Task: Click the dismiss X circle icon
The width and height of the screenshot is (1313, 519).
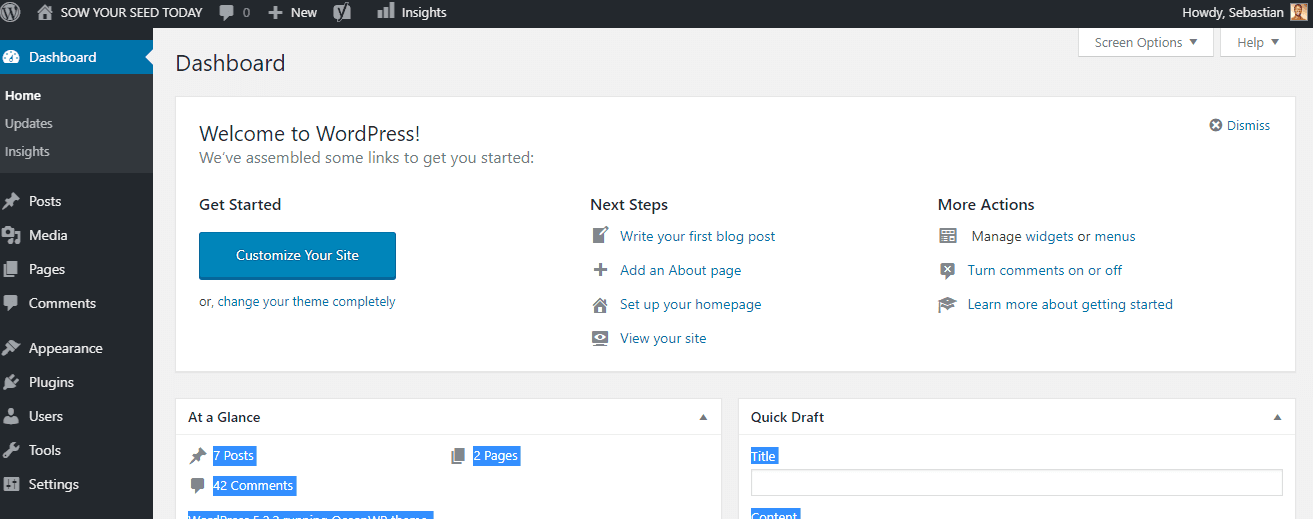Action: coord(1216,125)
